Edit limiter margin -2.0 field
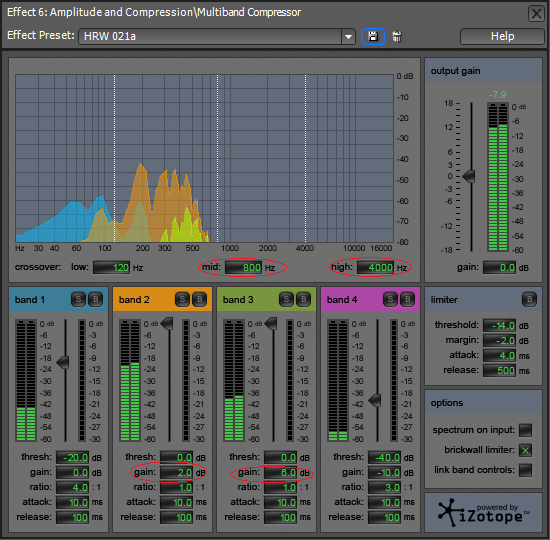The height and width of the screenshot is (540, 550). [499, 340]
